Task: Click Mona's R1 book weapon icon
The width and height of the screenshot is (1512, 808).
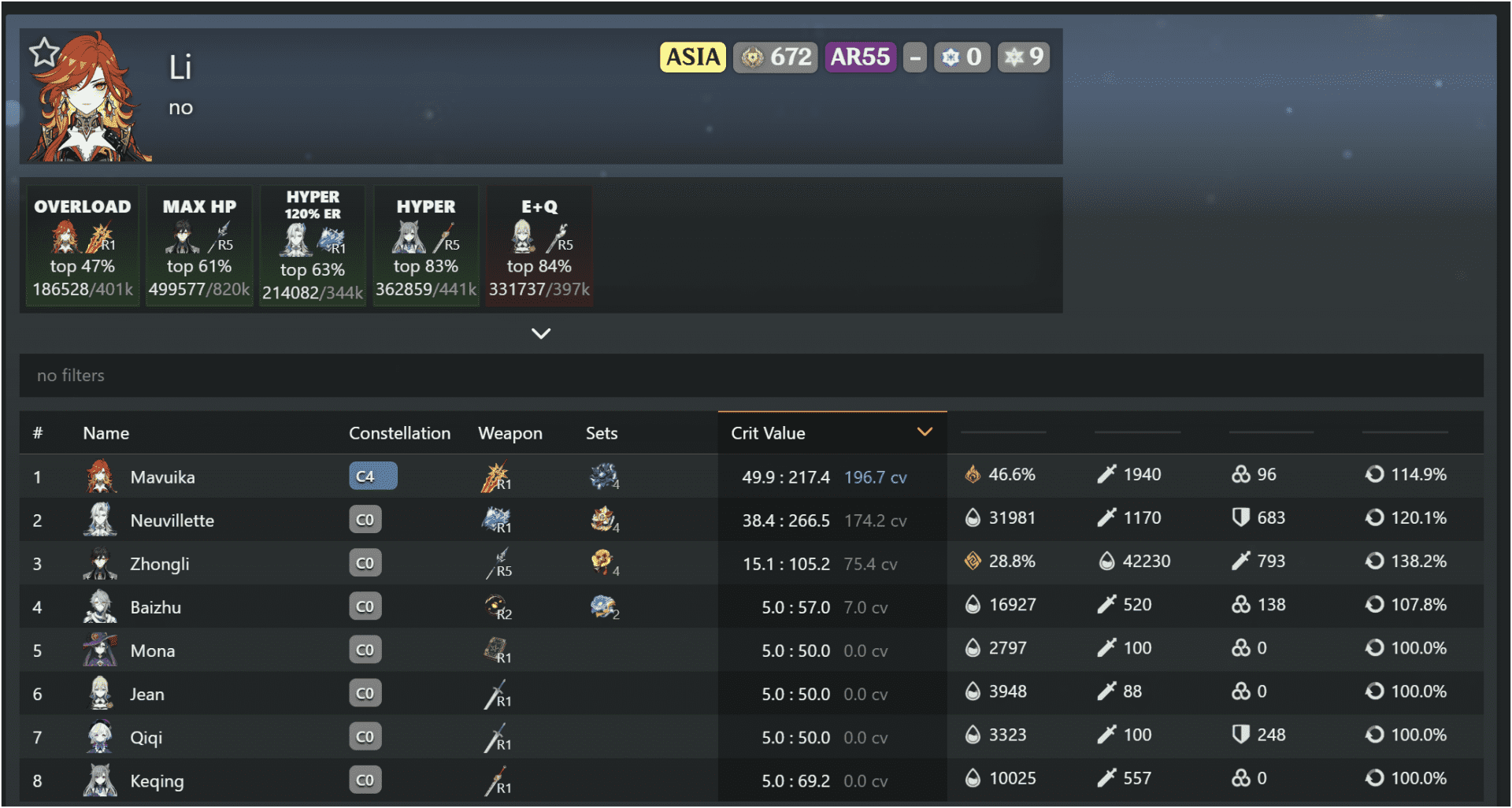Action: (497, 650)
